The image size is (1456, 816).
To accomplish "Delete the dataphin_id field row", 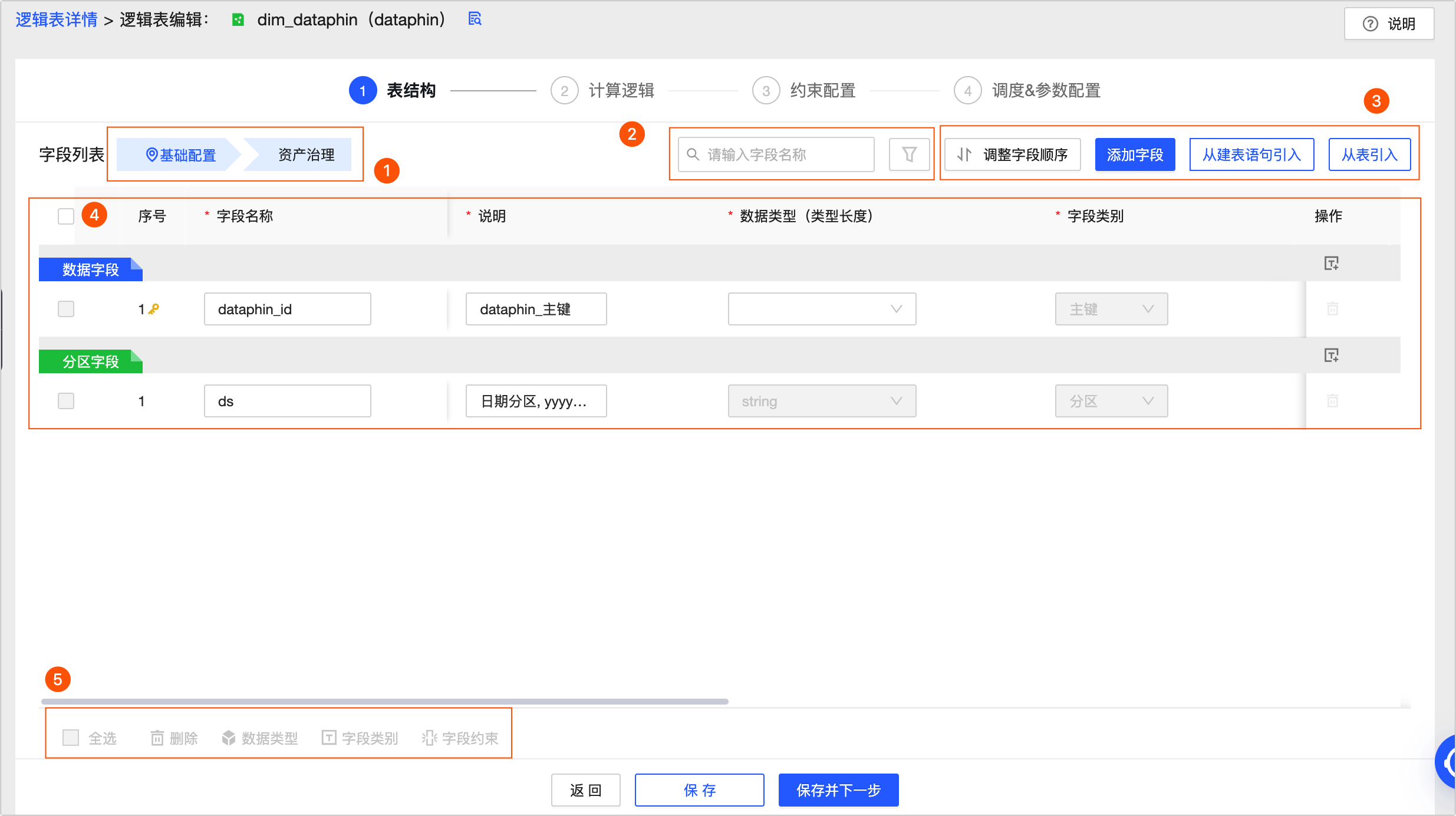I will [1332, 309].
